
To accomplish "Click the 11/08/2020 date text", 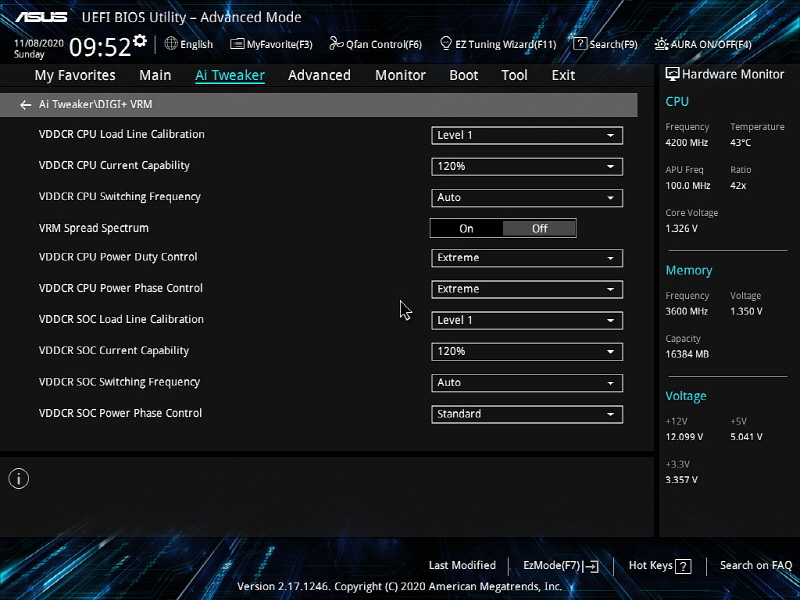I will click(x=39, y=43).
